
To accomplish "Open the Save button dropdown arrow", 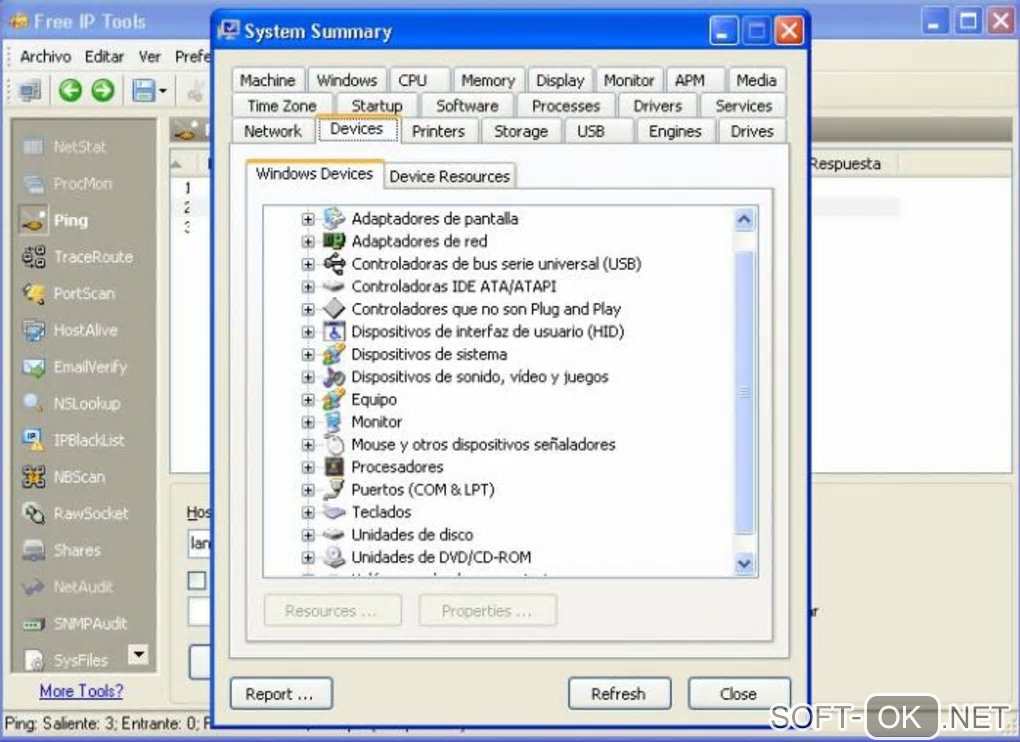I will tap(163, 90).
